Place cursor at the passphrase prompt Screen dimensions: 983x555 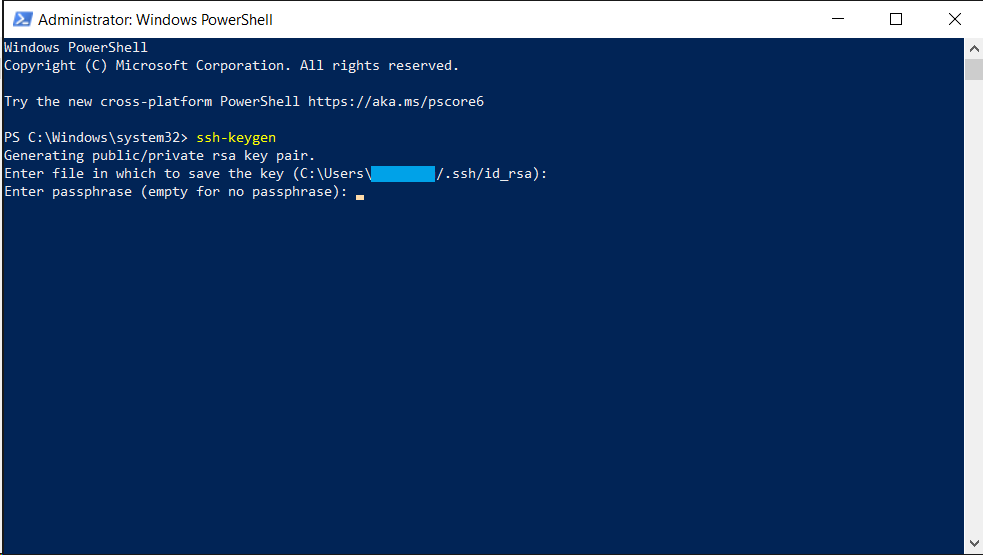point(360,192)
